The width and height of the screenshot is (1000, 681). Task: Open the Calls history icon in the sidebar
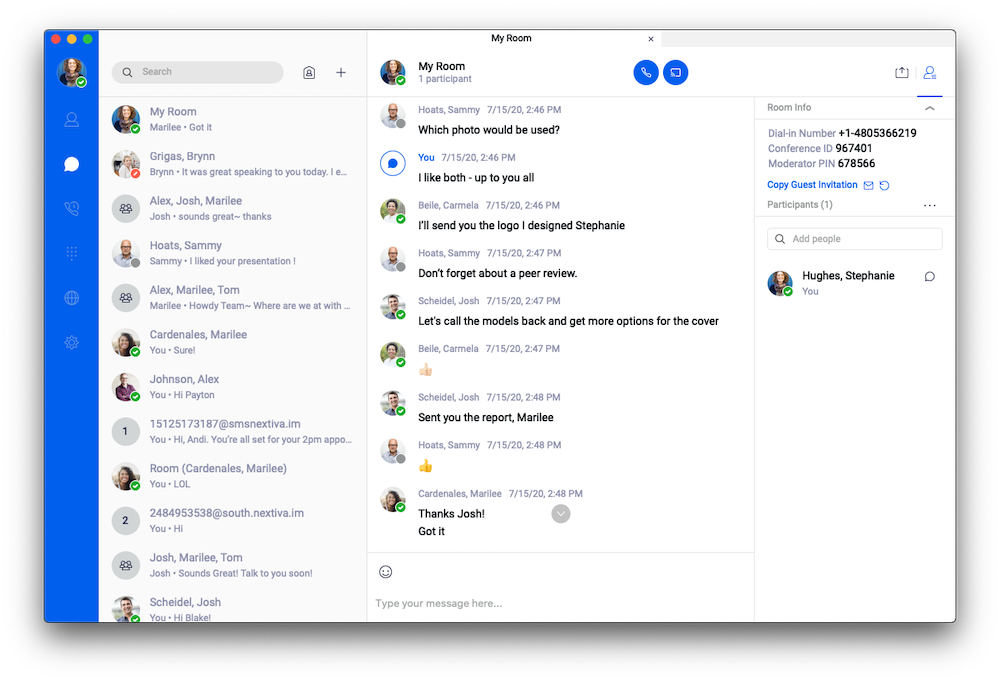point(71,209)
